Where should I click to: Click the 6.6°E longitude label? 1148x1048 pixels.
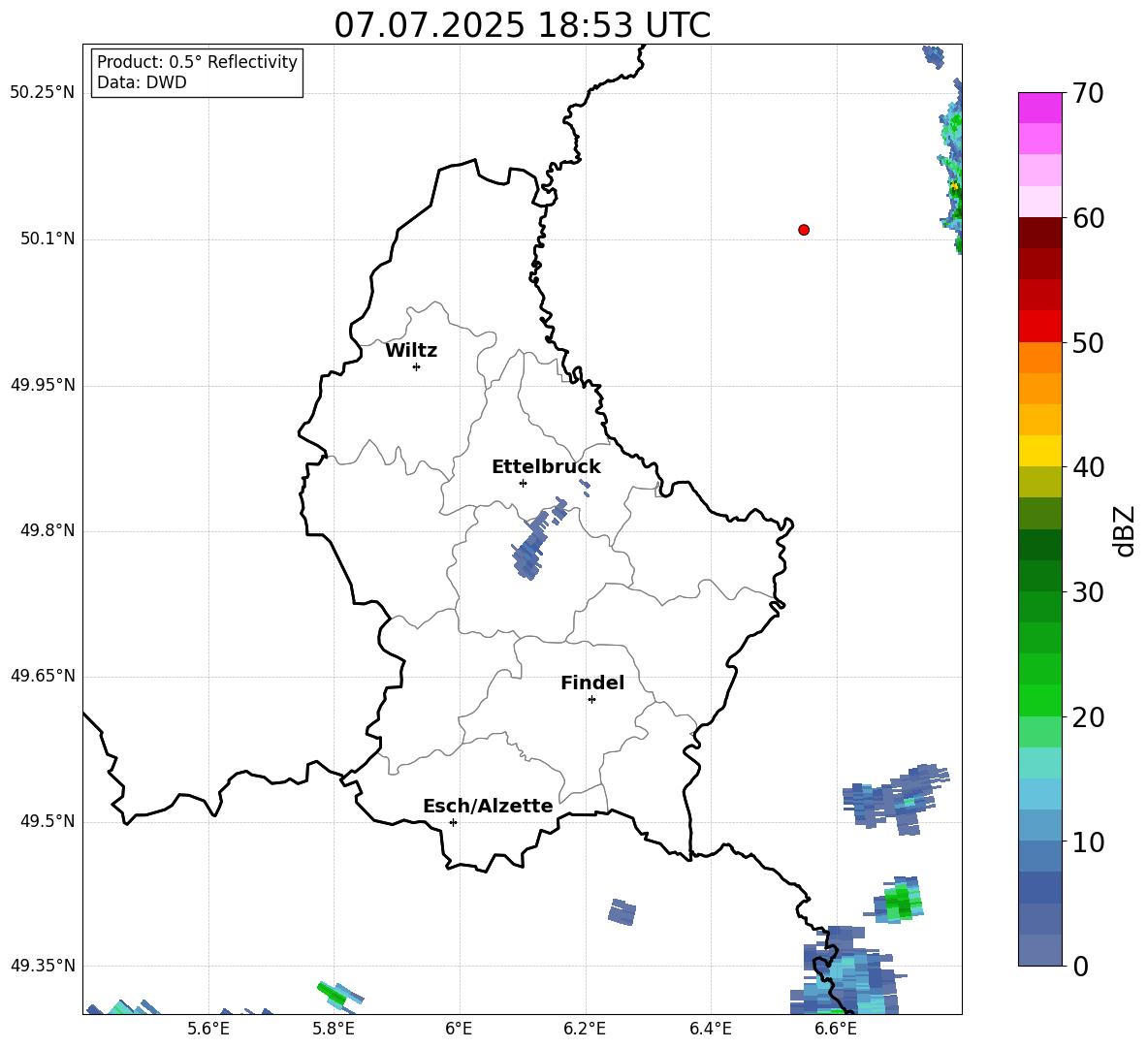click(836, 1029)
